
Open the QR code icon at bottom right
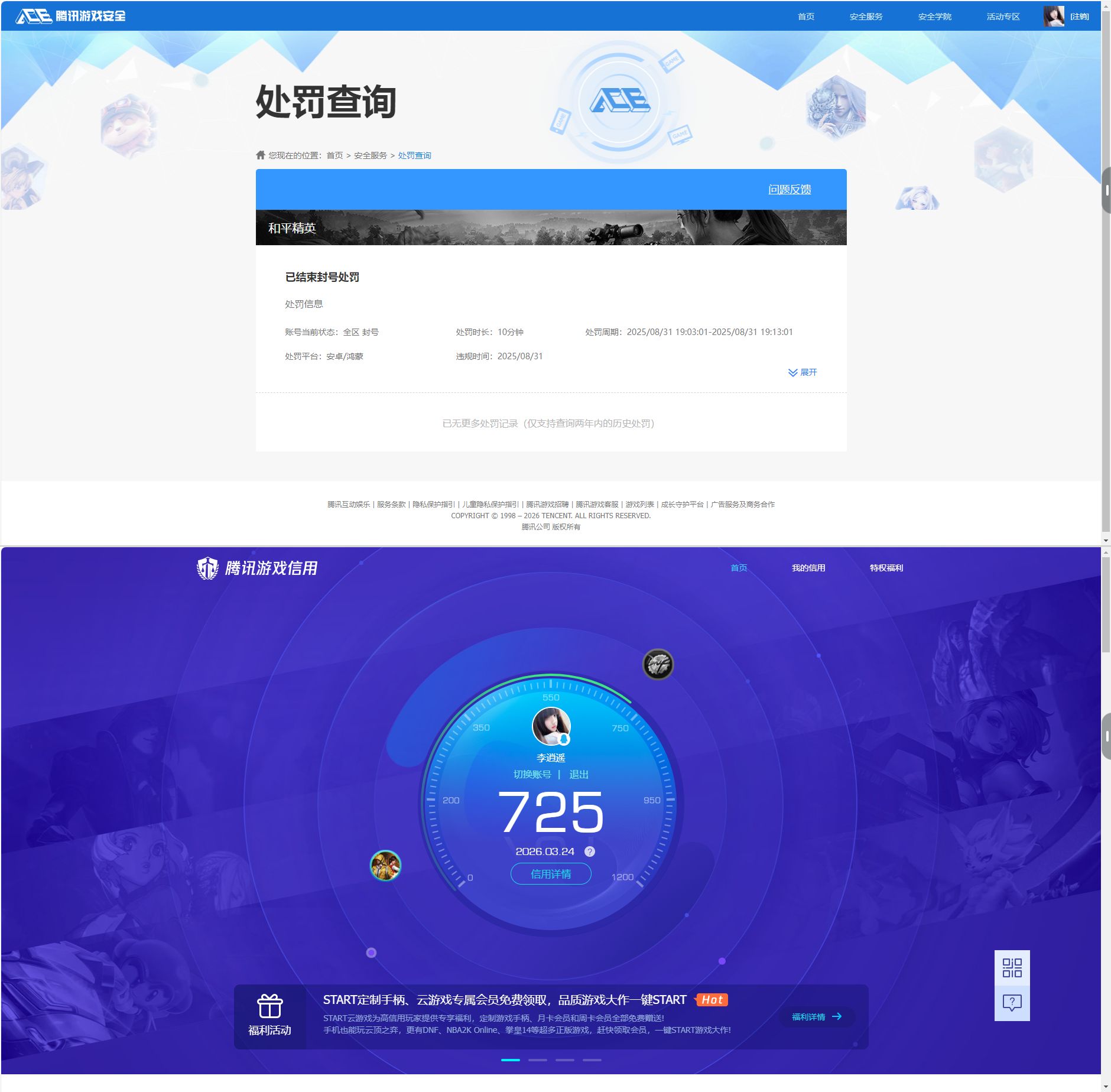point(1012,968)
